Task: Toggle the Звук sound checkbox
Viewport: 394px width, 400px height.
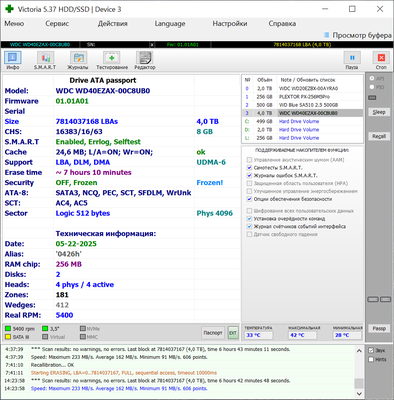Action: (x=371, y=350)
